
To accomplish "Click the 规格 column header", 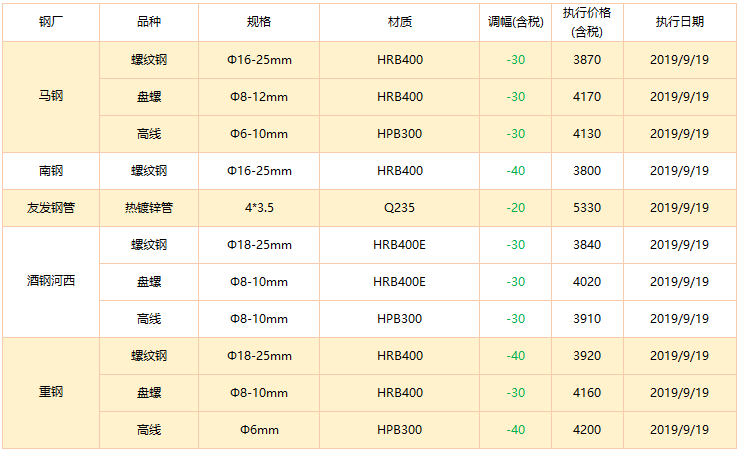I will click(259, 22).
